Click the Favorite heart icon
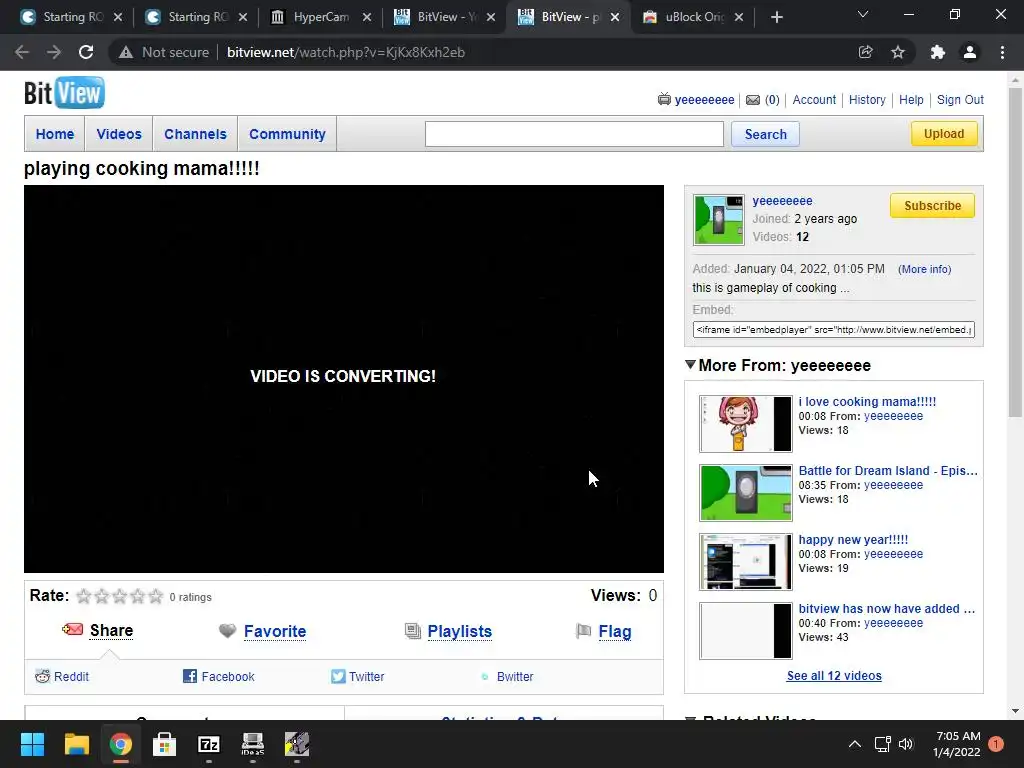The height and width of the screenshot is (768, 1024). point(227,631)
